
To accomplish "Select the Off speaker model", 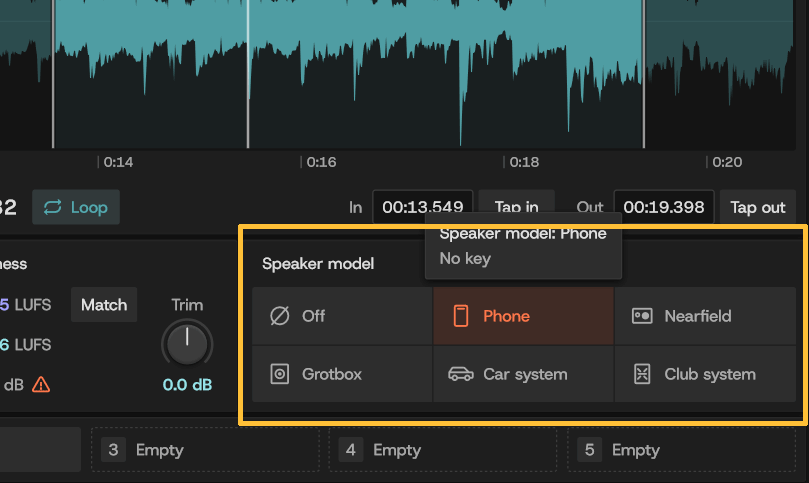I will coord(342,316).
